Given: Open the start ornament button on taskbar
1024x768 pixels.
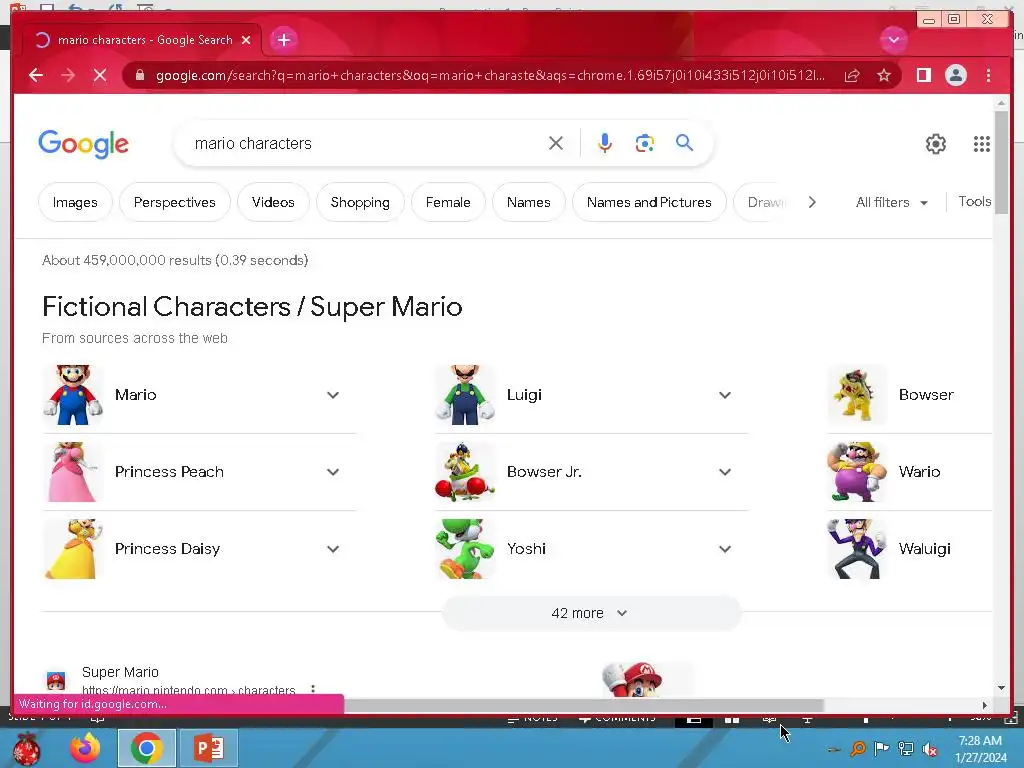Looking at the screenshot, I should point(27,748).
